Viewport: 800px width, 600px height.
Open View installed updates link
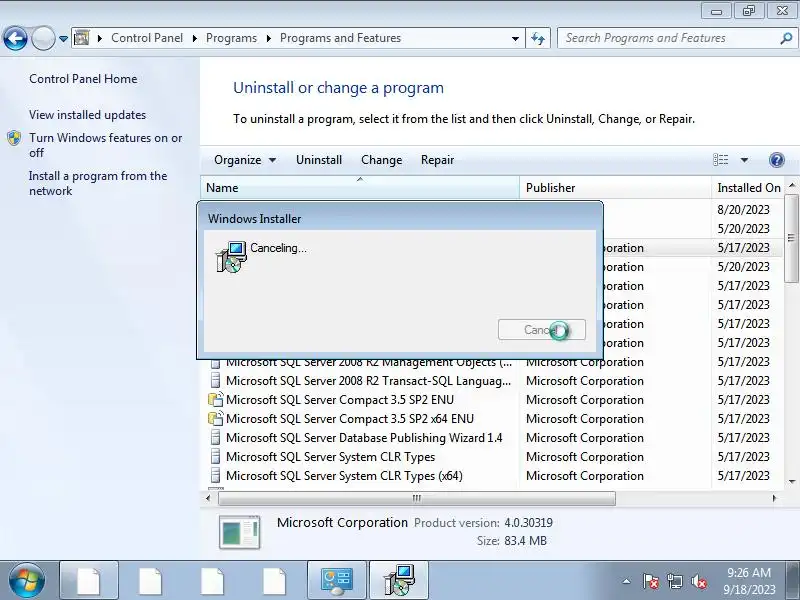coord(87,115)
